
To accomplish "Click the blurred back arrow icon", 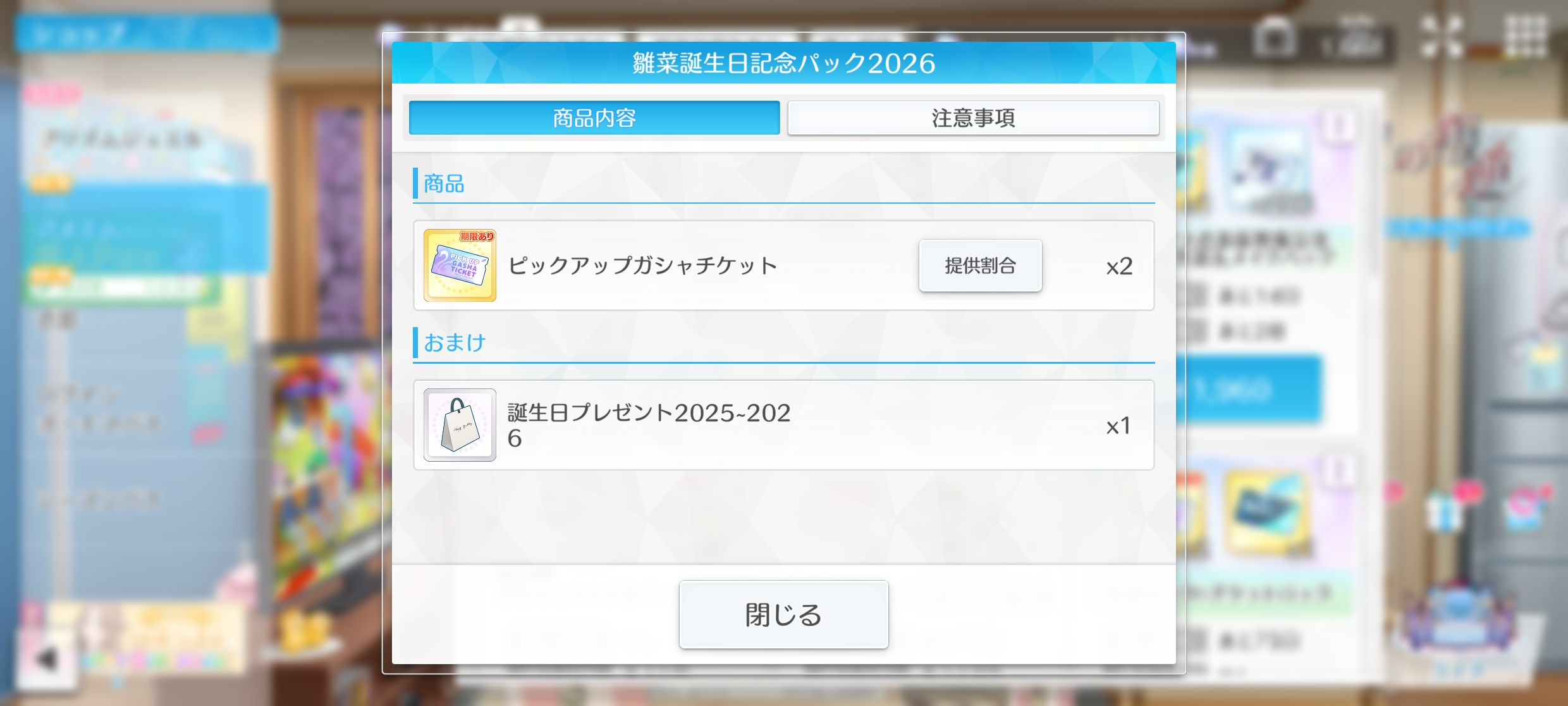I will click(x=47, y=659).
